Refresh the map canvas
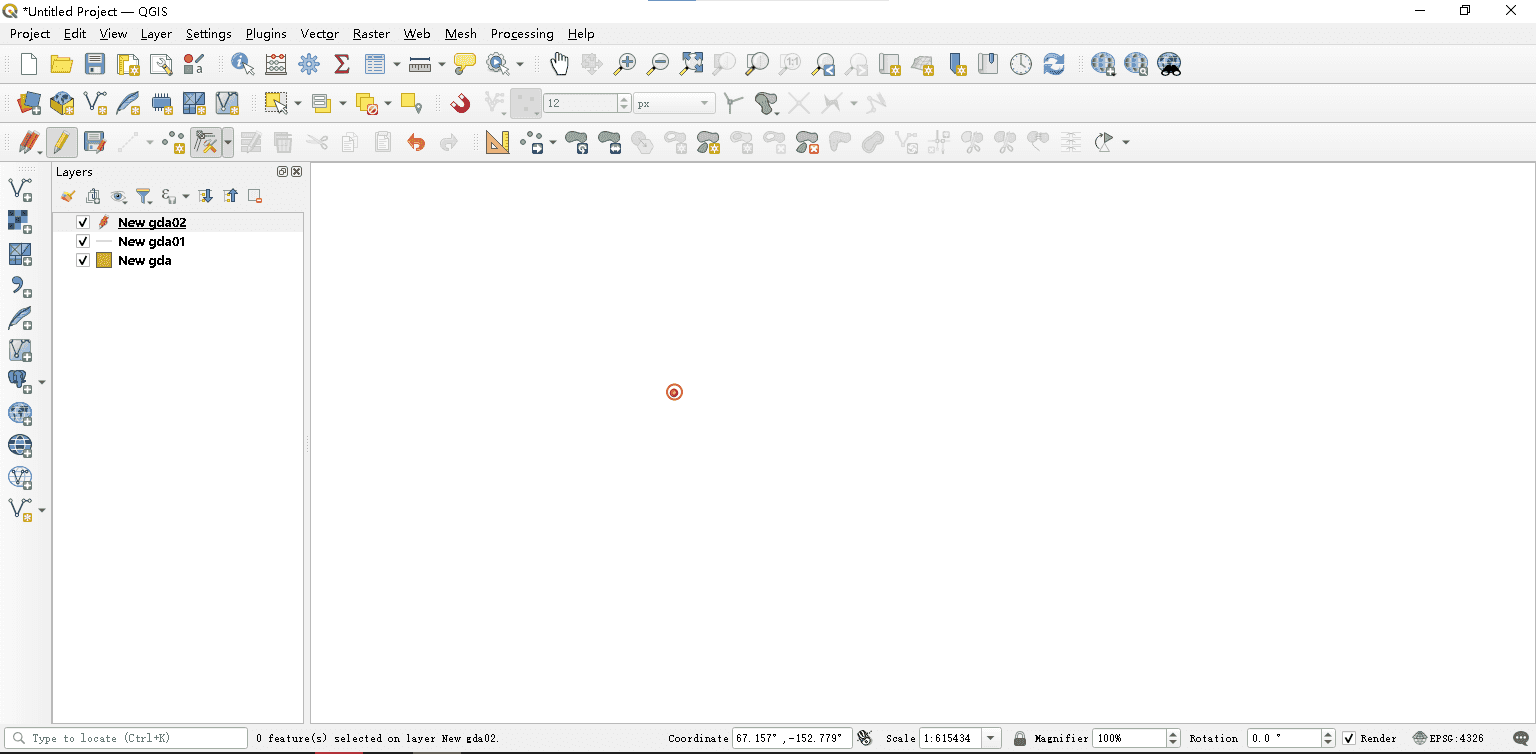 pos(1053,64)
